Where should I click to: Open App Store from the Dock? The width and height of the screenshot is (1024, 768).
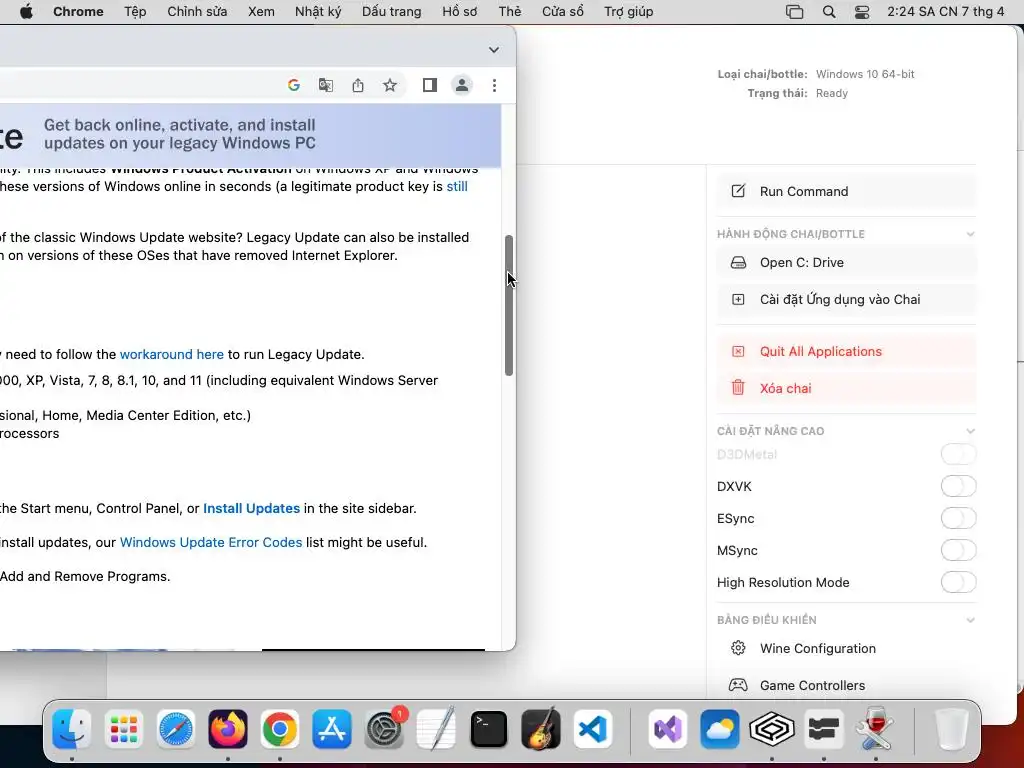point(332,729)
